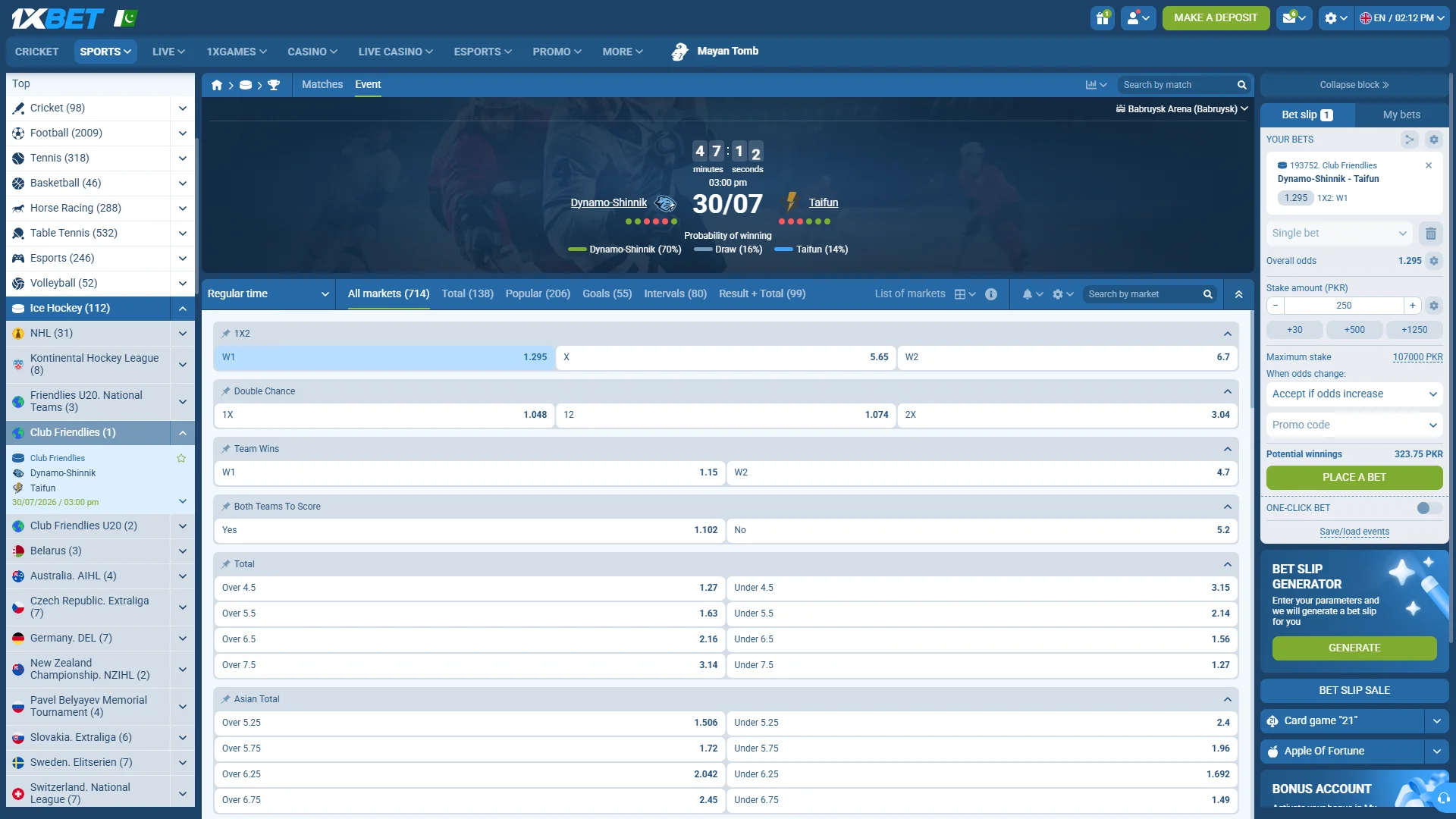Image resolution: width=1456 pixels, height=819 pixels.
Task: Click the PLACE A BET button
Action: tap(1354, 478)
